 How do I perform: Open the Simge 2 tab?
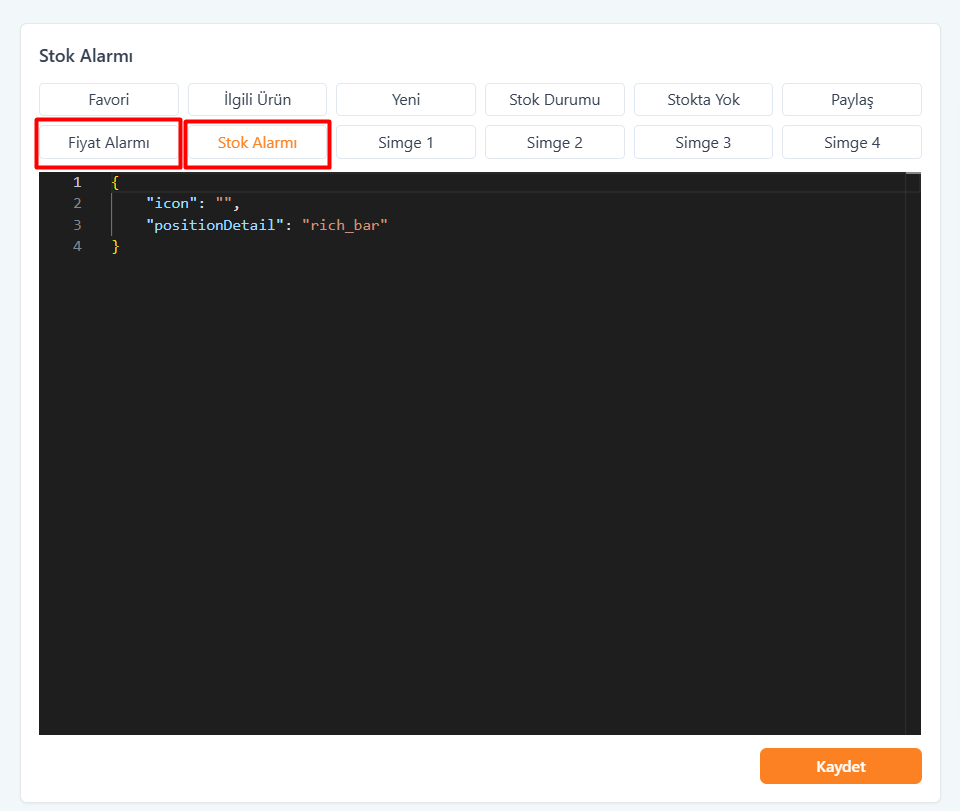coord(554,143)
